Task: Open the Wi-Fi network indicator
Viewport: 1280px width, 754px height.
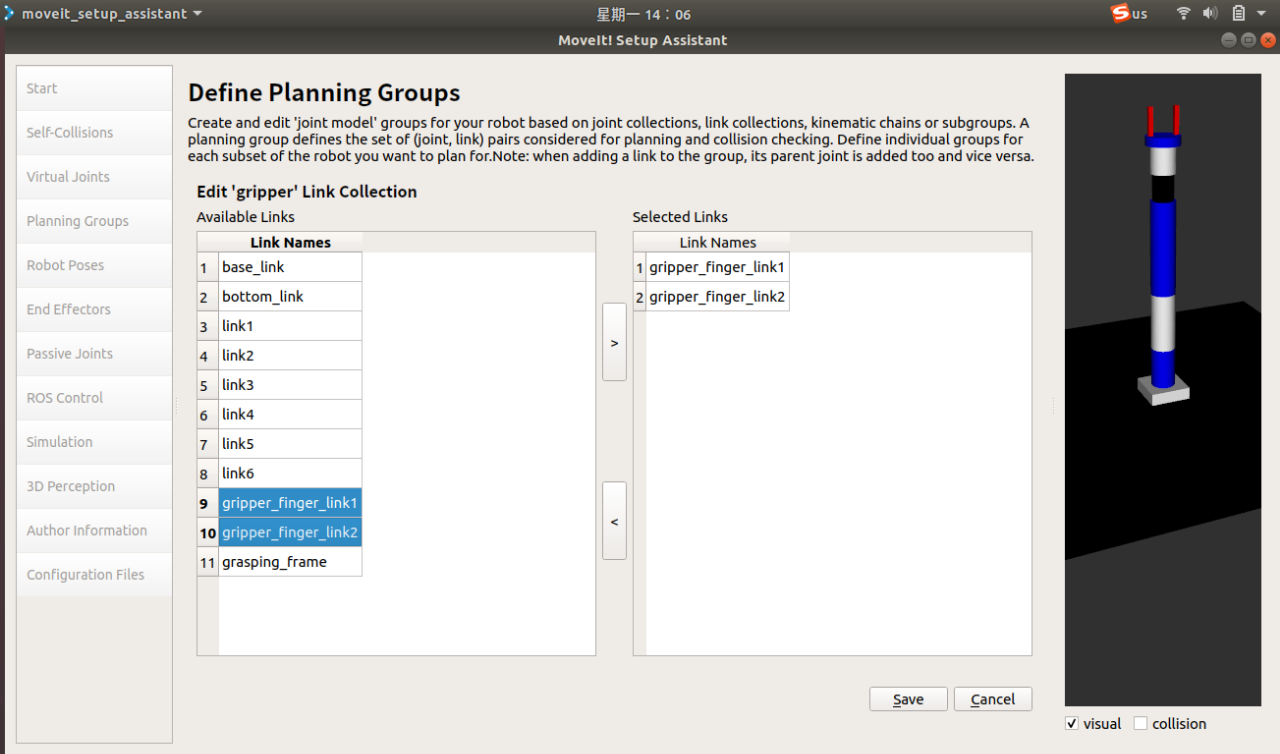Action: (1184, 13)
